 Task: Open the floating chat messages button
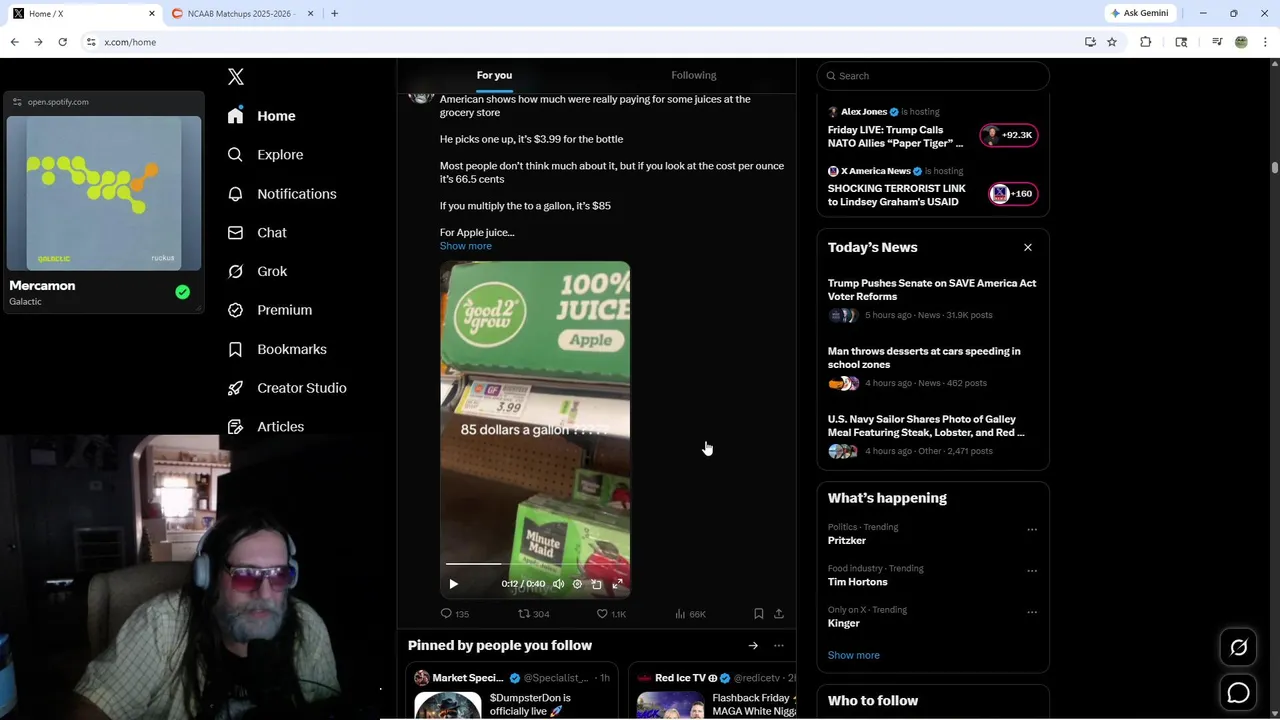[x=1239, y=692]
